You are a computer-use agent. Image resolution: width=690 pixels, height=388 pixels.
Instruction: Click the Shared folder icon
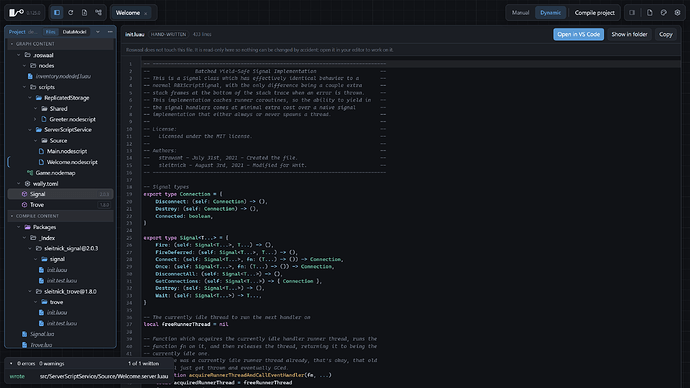coord(44,109)
